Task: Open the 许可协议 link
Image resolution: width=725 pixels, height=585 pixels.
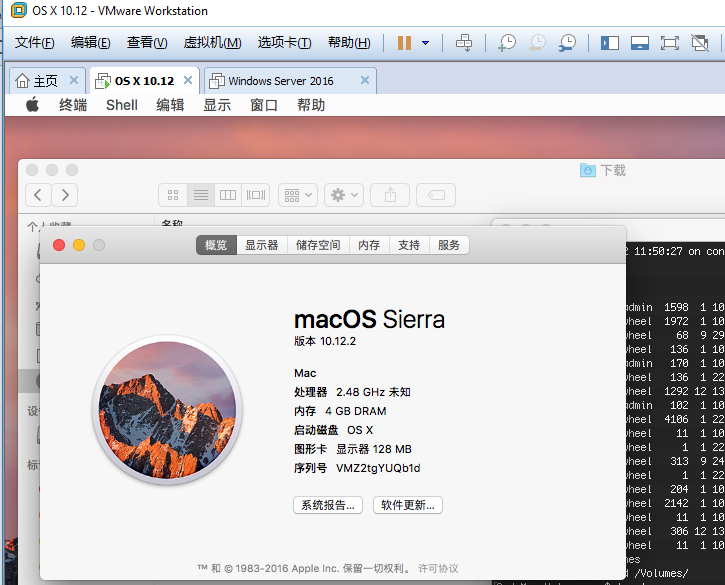Action: 438,568
